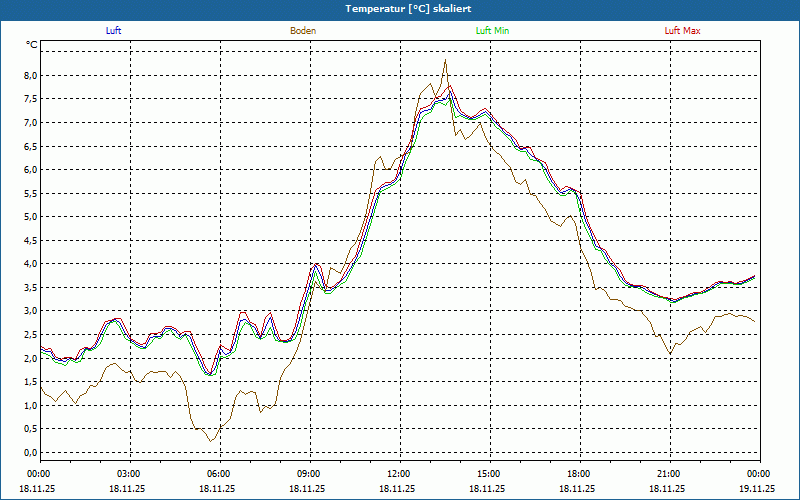This screenshot has height=500, width=800.
Task: Select the 18:00 time axis label
Action: (578, 474)
